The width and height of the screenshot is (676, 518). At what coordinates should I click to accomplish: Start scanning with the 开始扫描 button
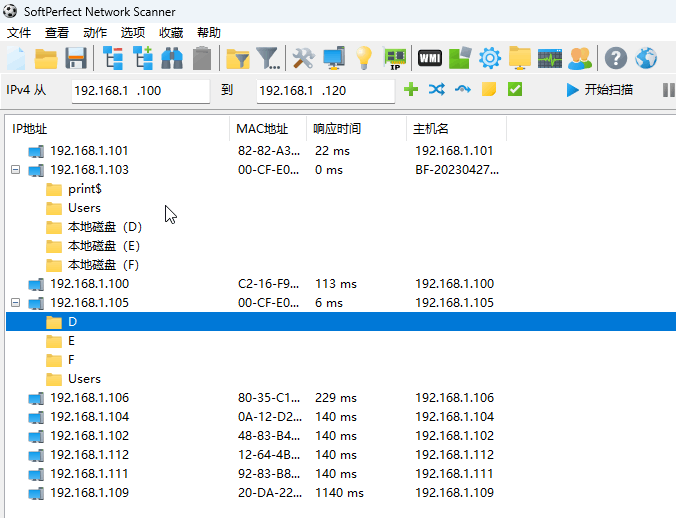tap(600, 90)
